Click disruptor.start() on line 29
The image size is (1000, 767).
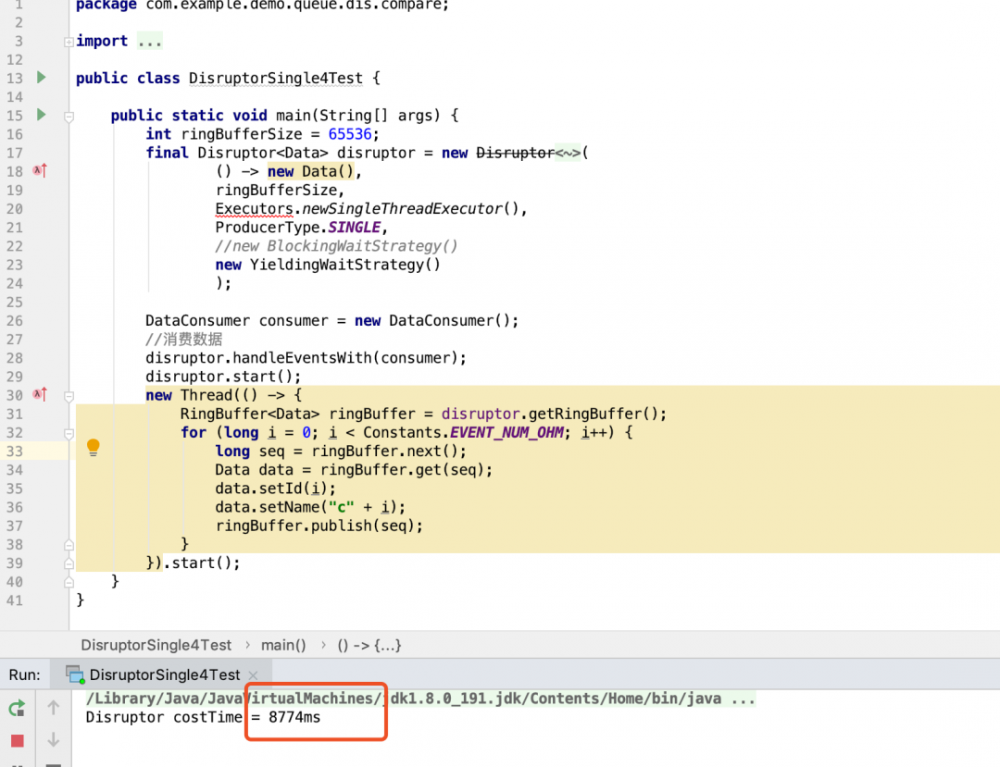click(x=223, y=377)
